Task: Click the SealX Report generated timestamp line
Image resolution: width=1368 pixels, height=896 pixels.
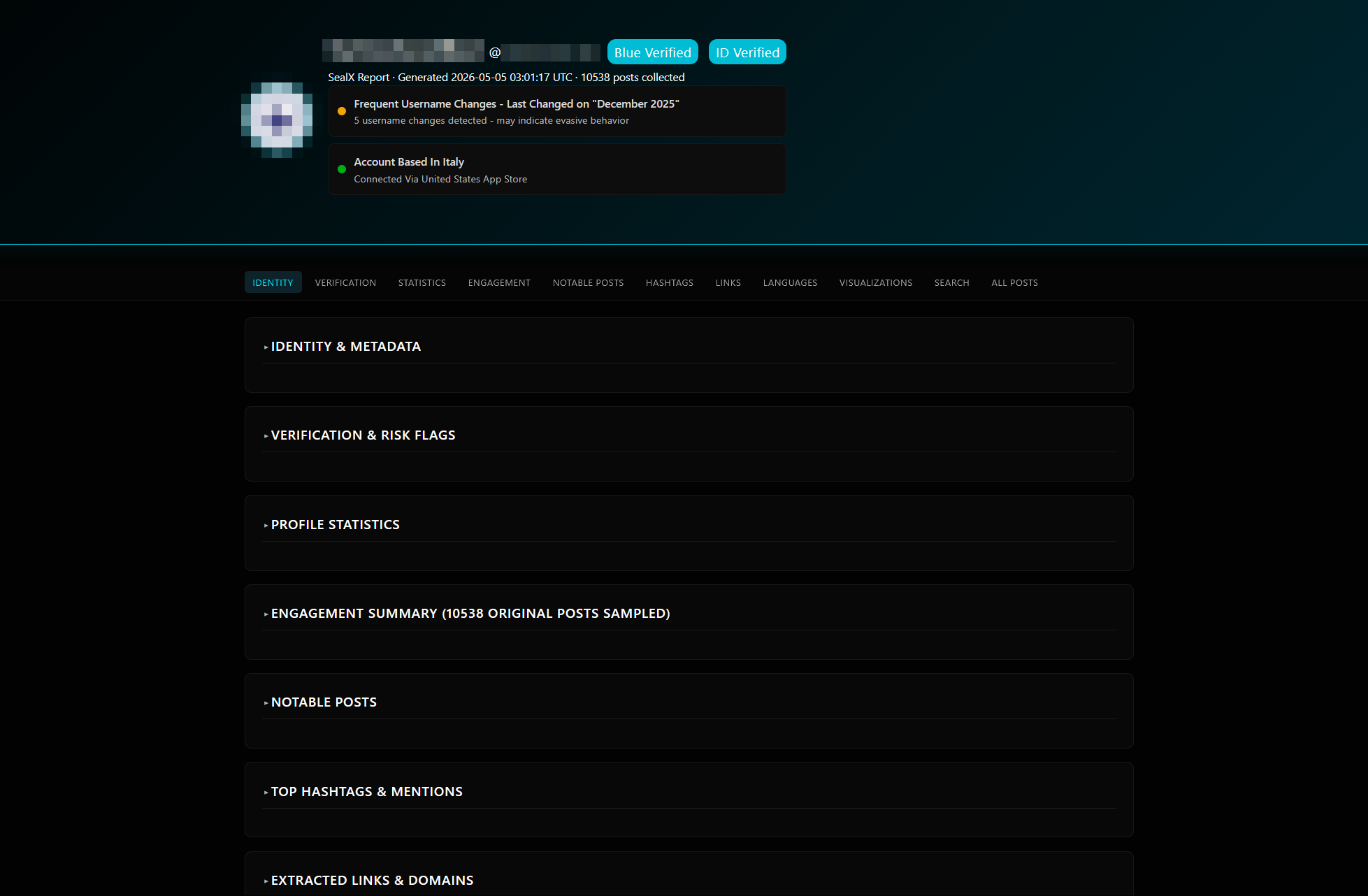Action: [x=506, y=78]
